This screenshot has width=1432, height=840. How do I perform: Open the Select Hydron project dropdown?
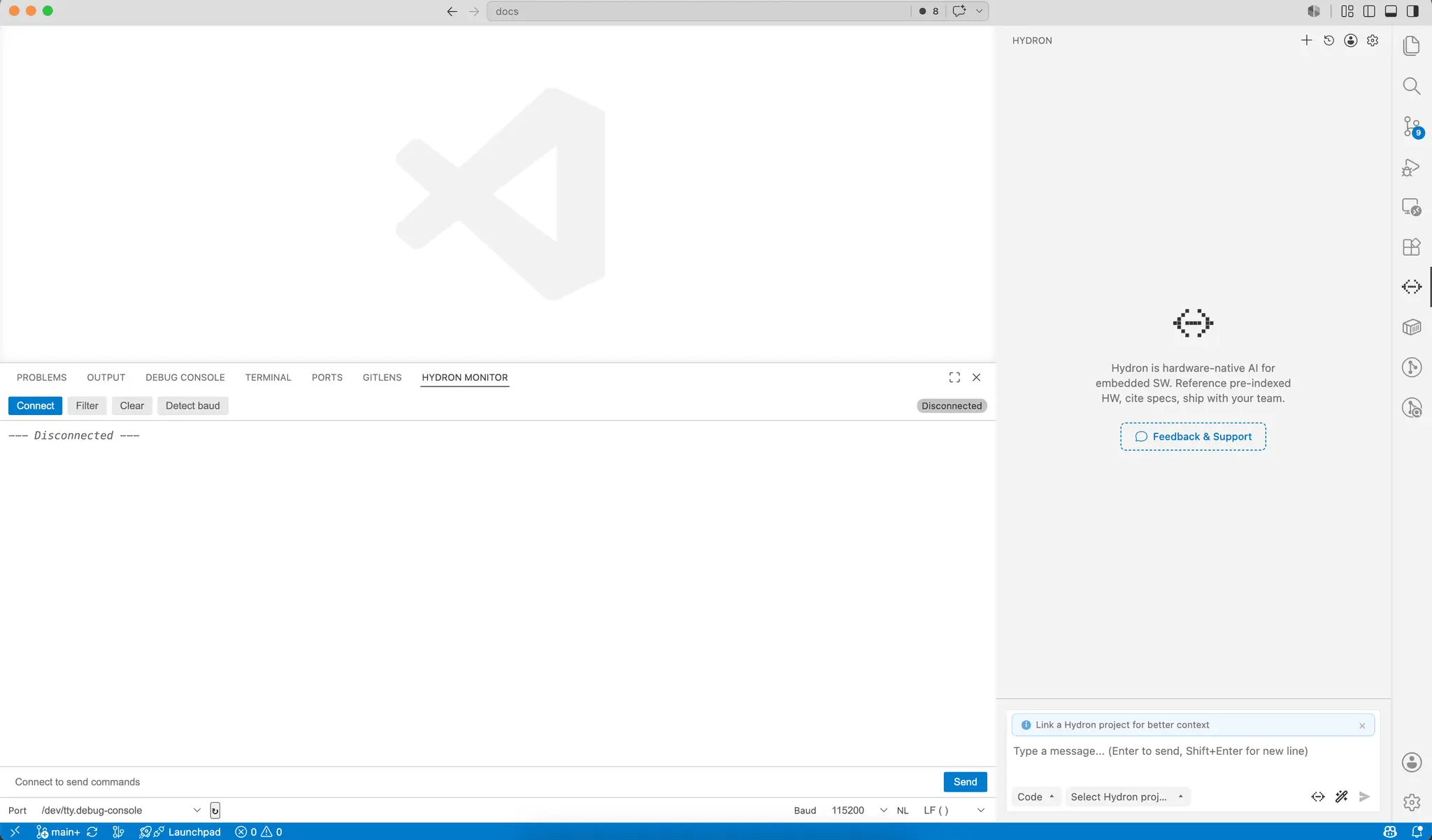tap(1126, 797)
